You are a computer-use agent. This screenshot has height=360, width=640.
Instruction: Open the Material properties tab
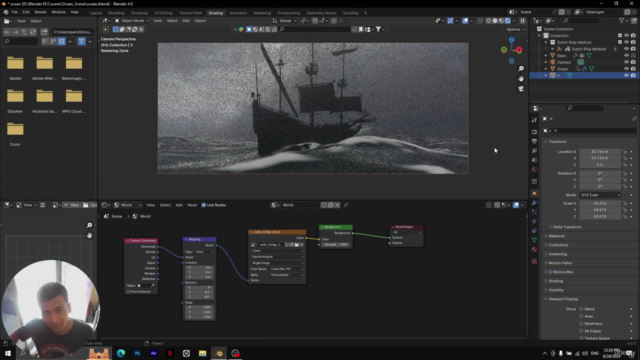pos(534,249)
